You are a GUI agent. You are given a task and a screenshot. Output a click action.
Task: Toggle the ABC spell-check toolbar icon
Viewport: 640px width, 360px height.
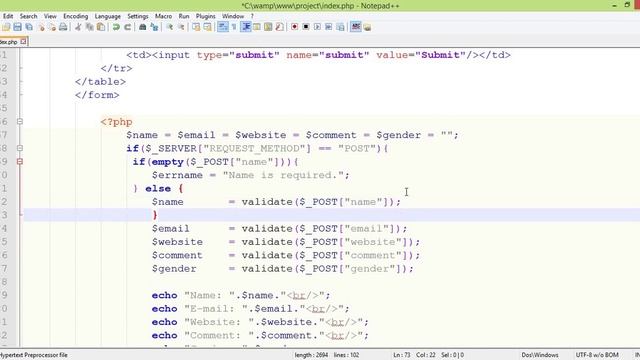(x=356, y=27)
